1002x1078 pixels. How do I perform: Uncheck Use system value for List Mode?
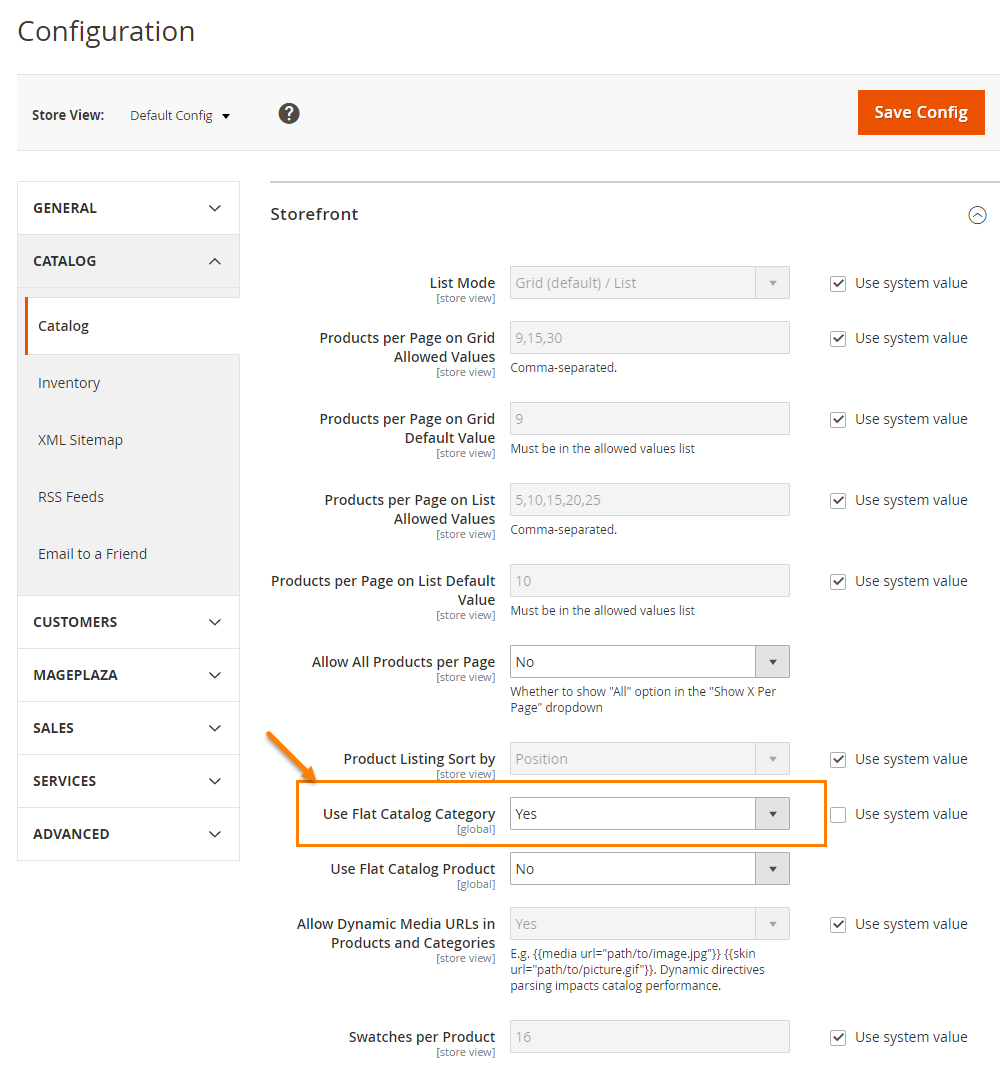pyautogui.click(x=838, y=283)
